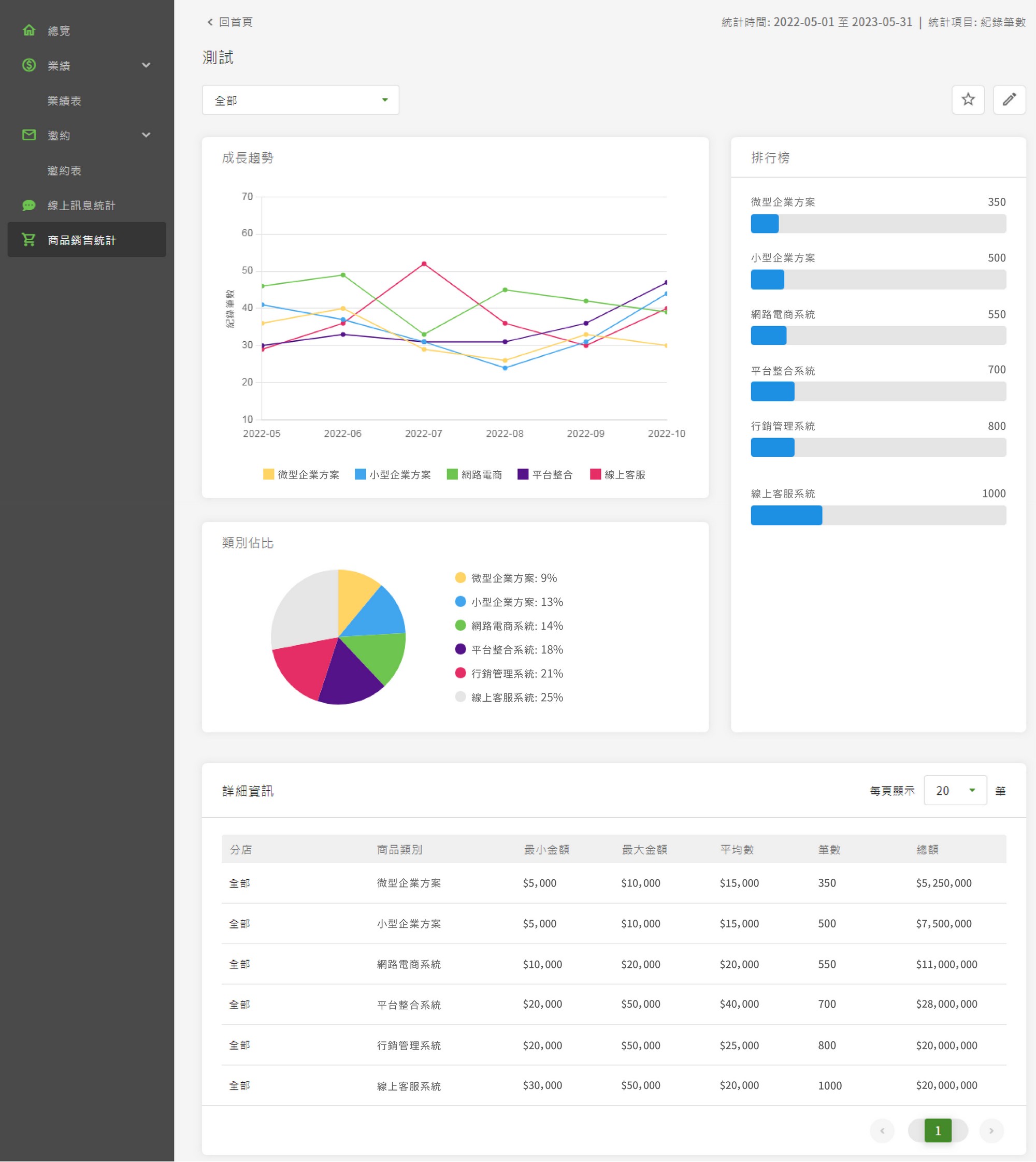Click the 最小金額 column header
Screen dimensions: 1036x1162
point(546,849)
